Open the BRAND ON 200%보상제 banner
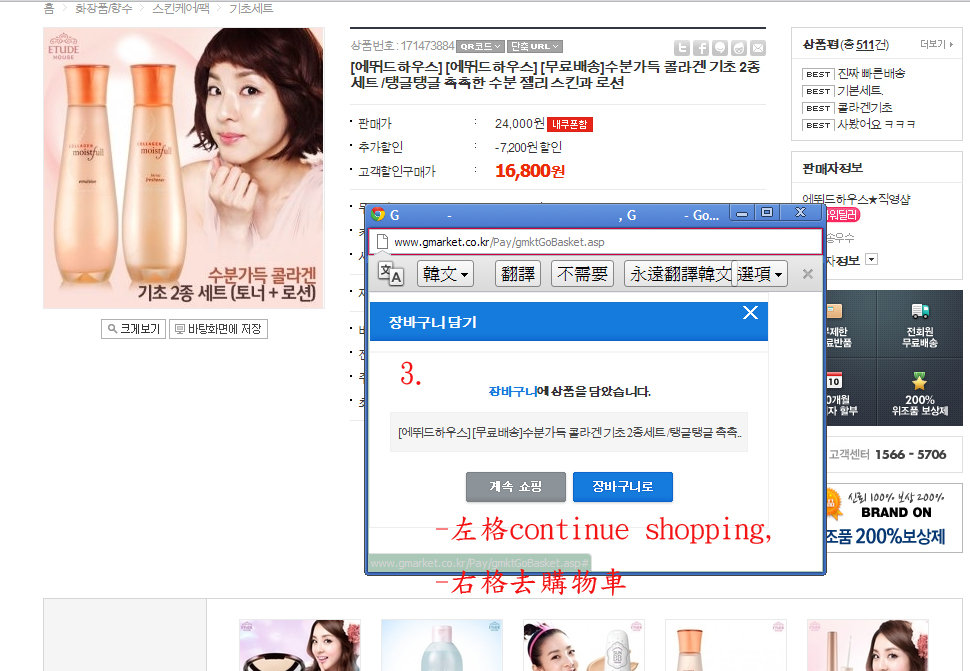Image resolution: width=970 pixels, height=671 pixels. coord(894,518)
